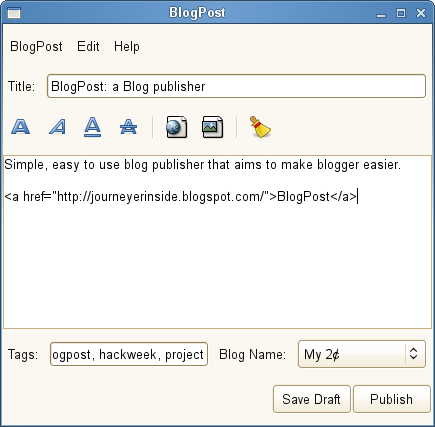Screen dimensions: 435x427
Task: Click the journeyerinside.blogspot.com link markup line
Action: pyautogui.click(x=181, y=197)
